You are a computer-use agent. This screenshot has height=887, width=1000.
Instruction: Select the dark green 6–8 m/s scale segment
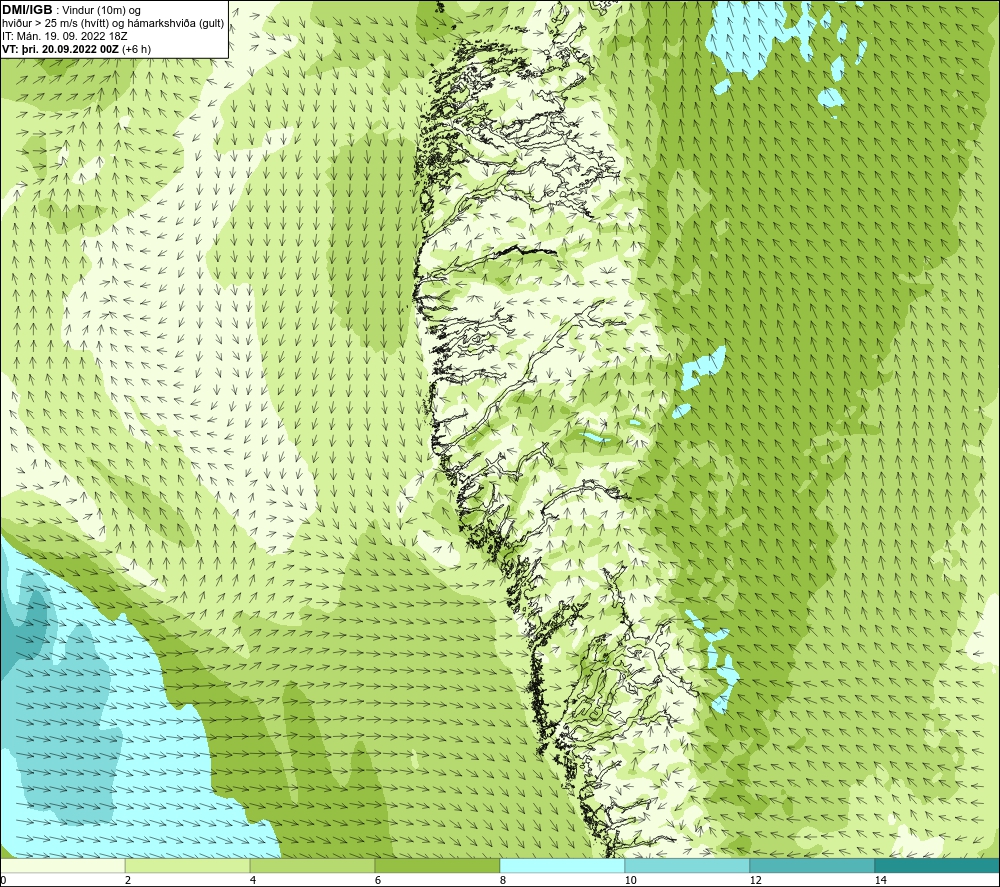[438, 866]
